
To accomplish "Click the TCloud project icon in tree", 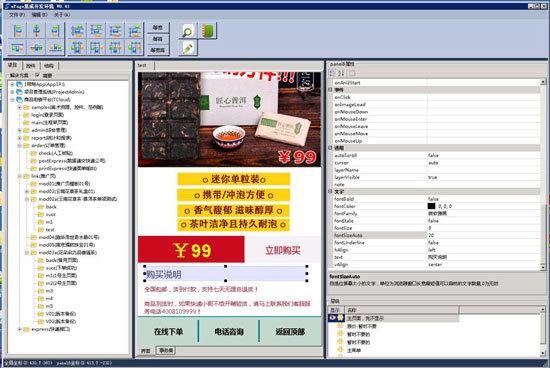I will point(19,100).
